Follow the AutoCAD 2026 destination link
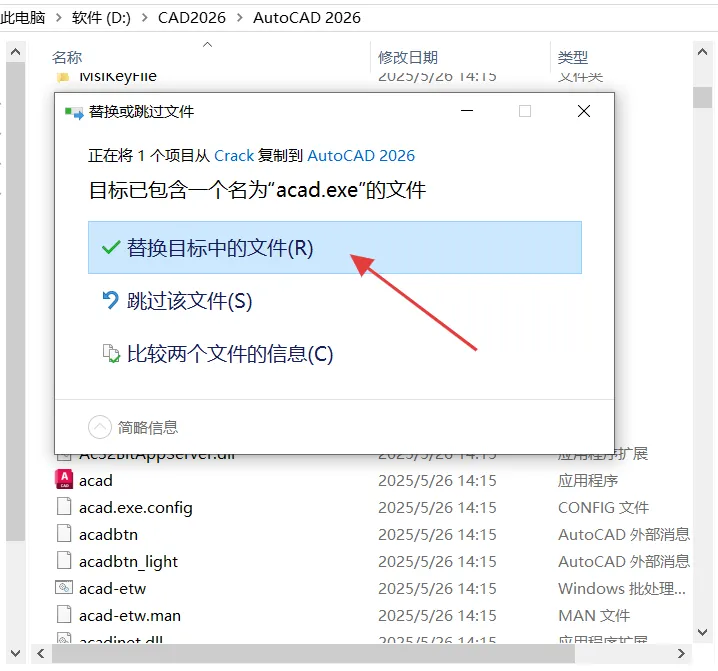Viewport: 718px width, 671px height. (x=361, y=156)
